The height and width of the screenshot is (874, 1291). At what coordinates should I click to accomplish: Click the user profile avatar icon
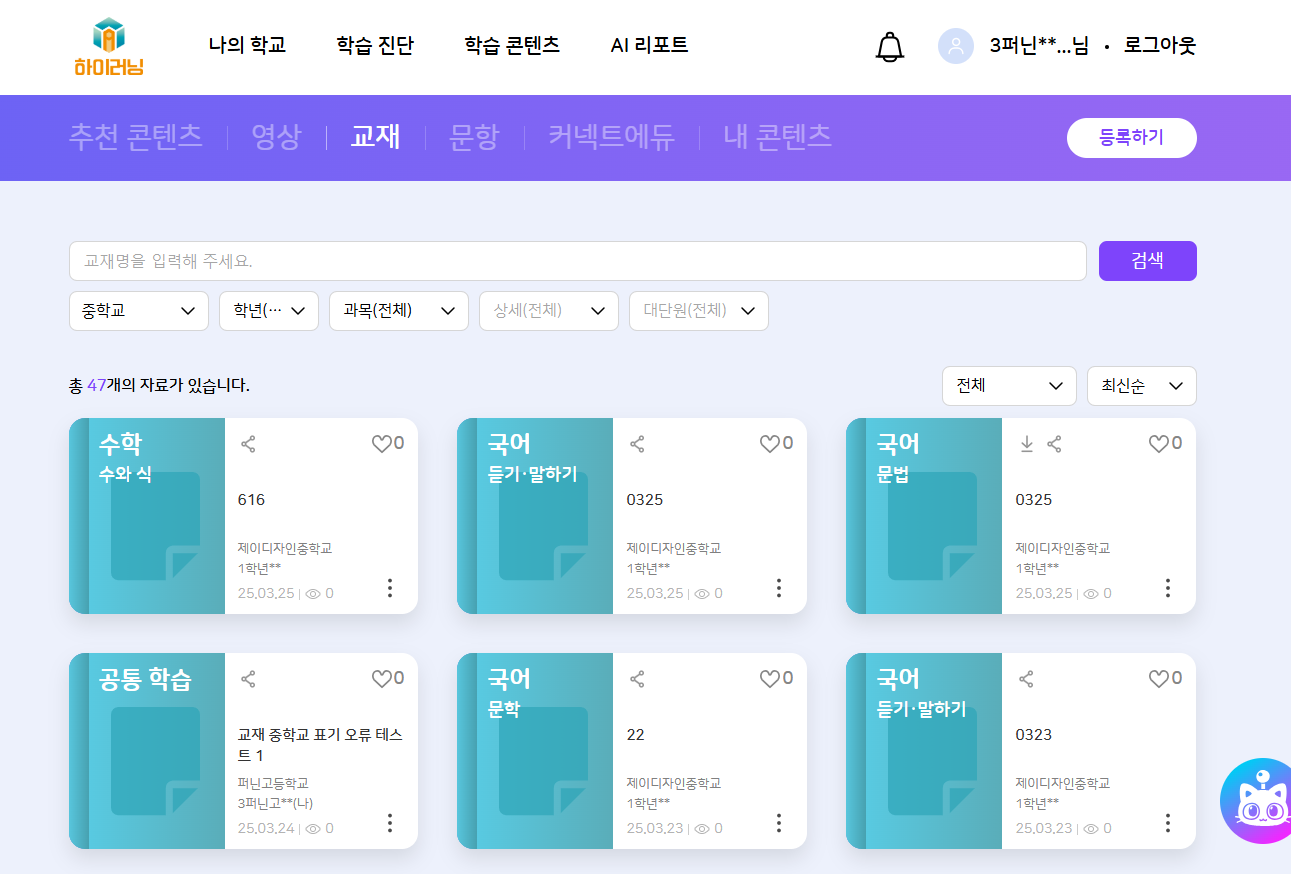click(955, 46)
